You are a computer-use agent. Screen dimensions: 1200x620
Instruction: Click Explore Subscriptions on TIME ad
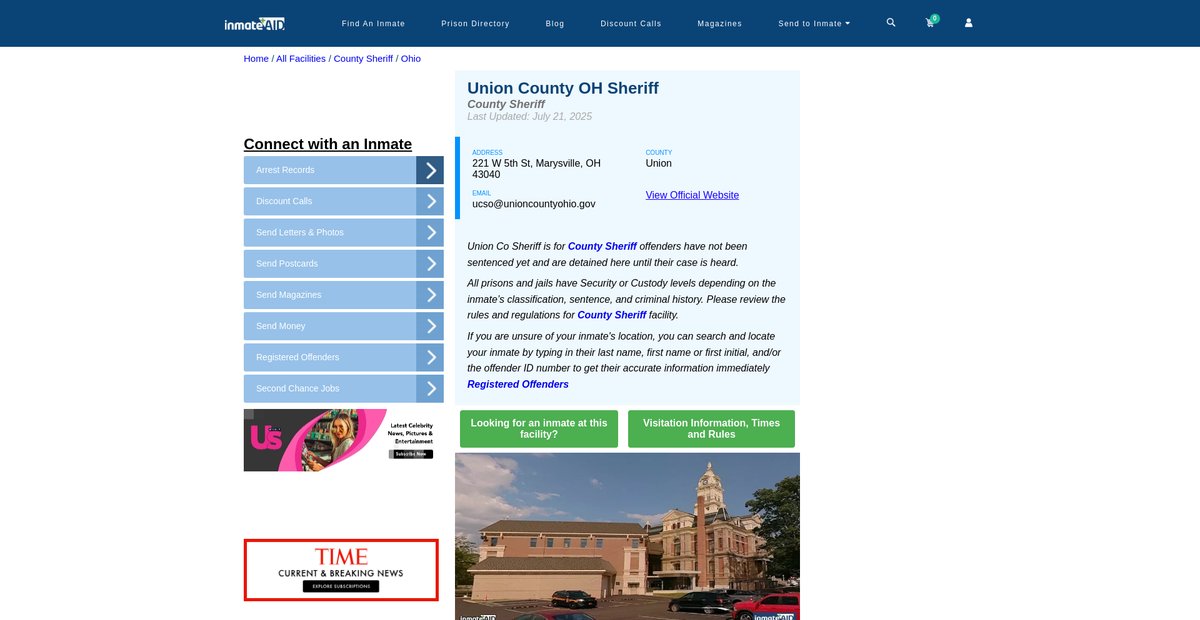[x=341, y=586]
